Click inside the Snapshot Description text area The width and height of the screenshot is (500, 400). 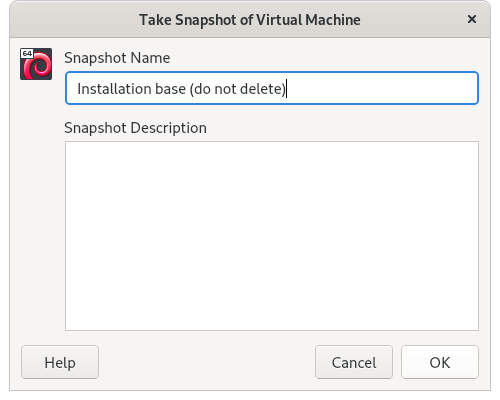coord(272,236)
